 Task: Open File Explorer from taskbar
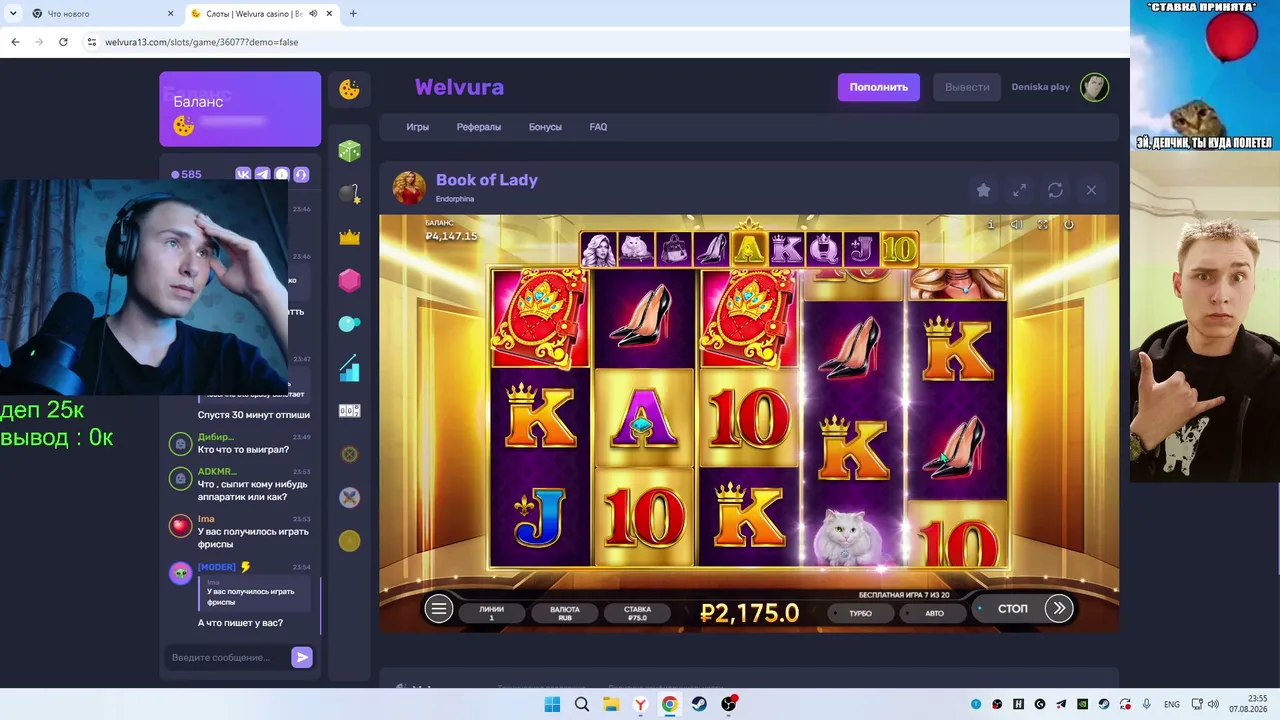[x=611, y=704]
